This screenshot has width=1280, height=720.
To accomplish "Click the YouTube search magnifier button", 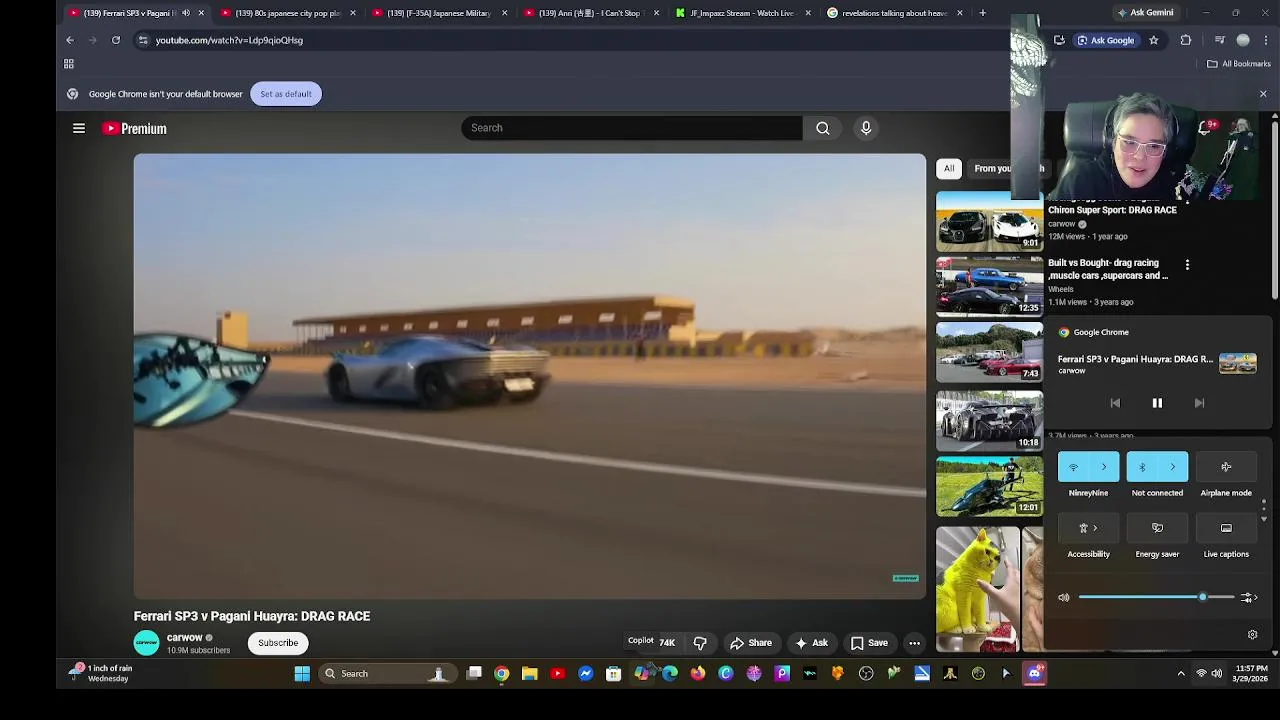I will 822,128.
